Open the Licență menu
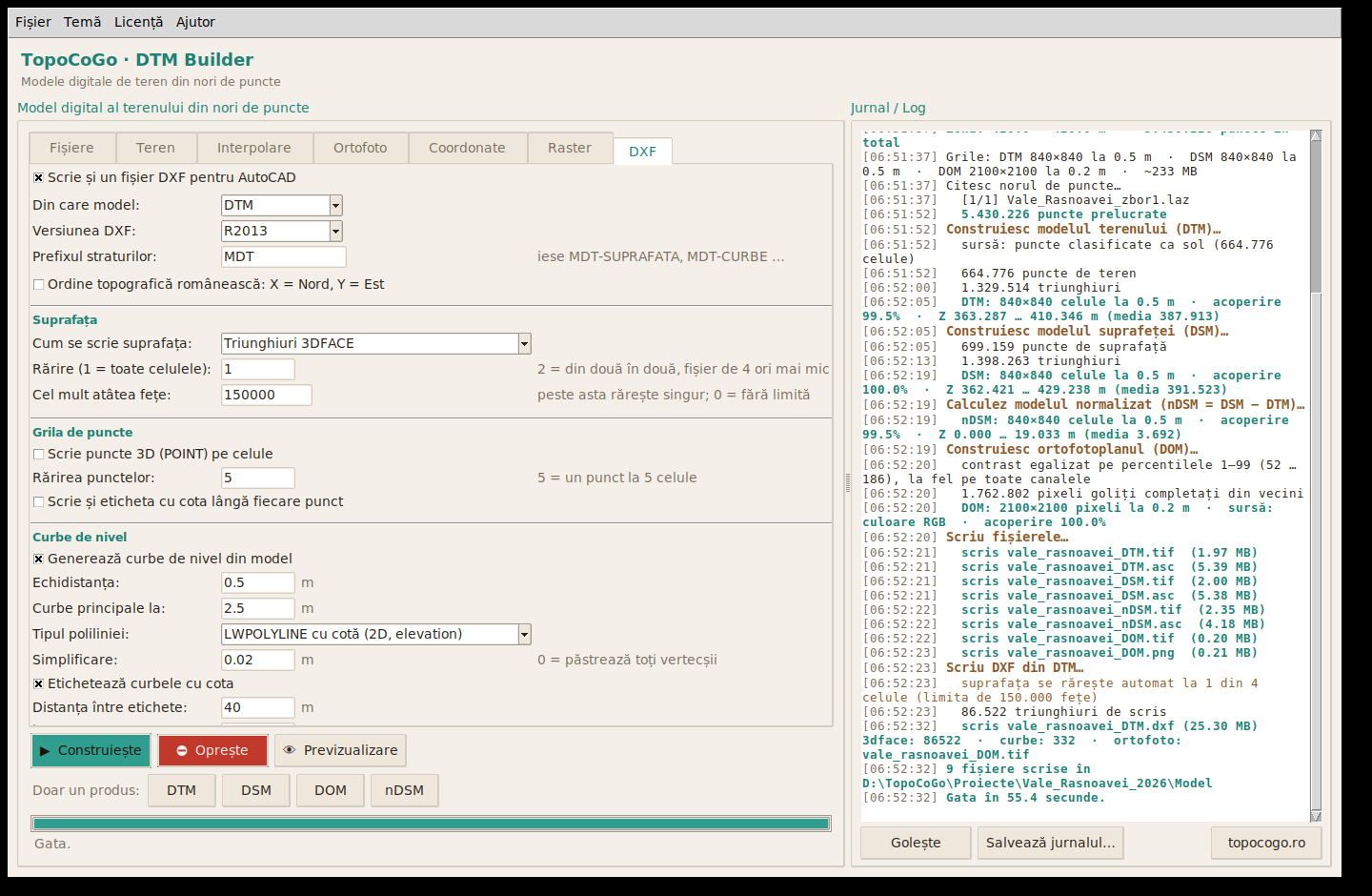1372x896 pixels. [138, 22]
